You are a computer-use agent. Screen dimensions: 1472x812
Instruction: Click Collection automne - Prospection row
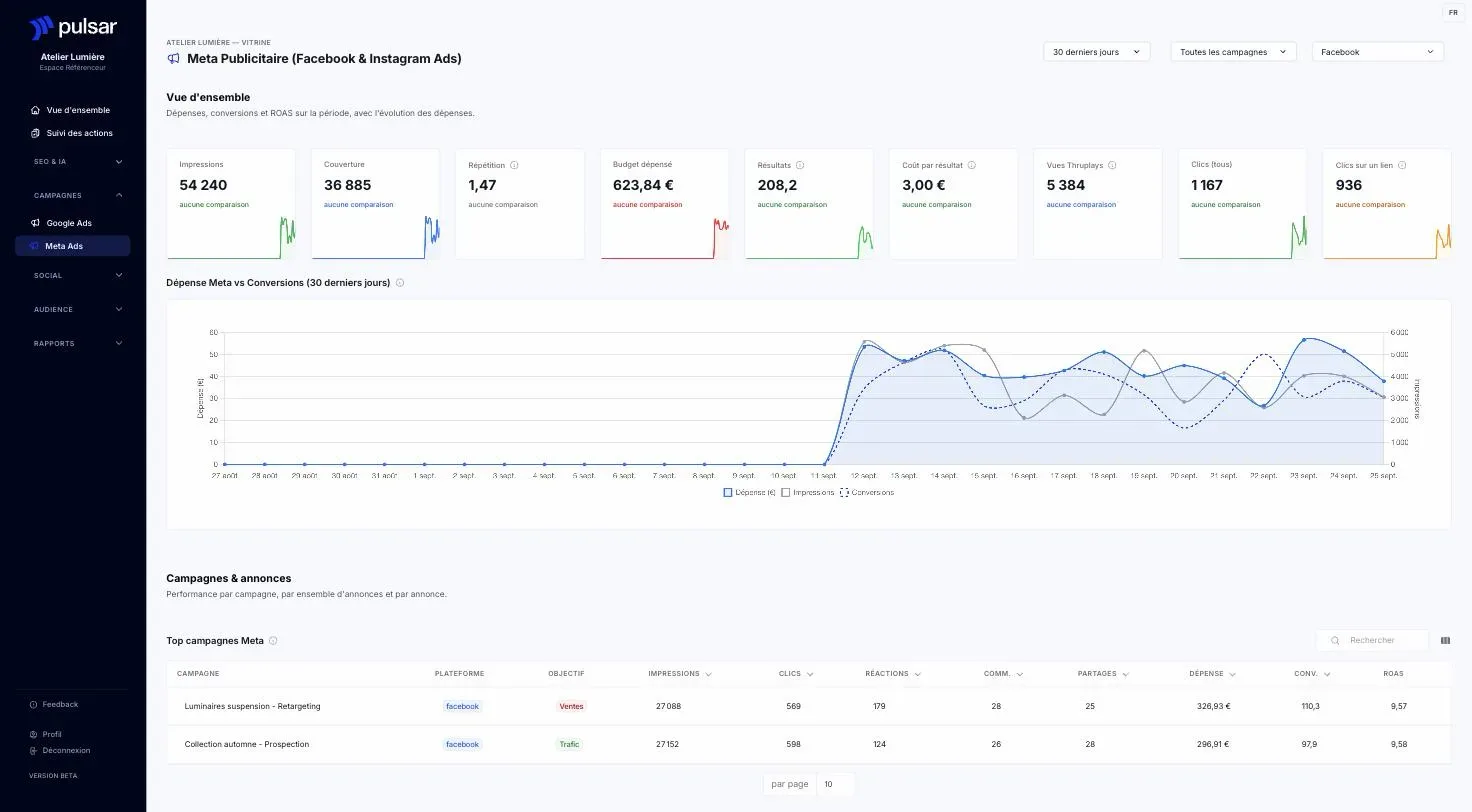click(808, 744)
